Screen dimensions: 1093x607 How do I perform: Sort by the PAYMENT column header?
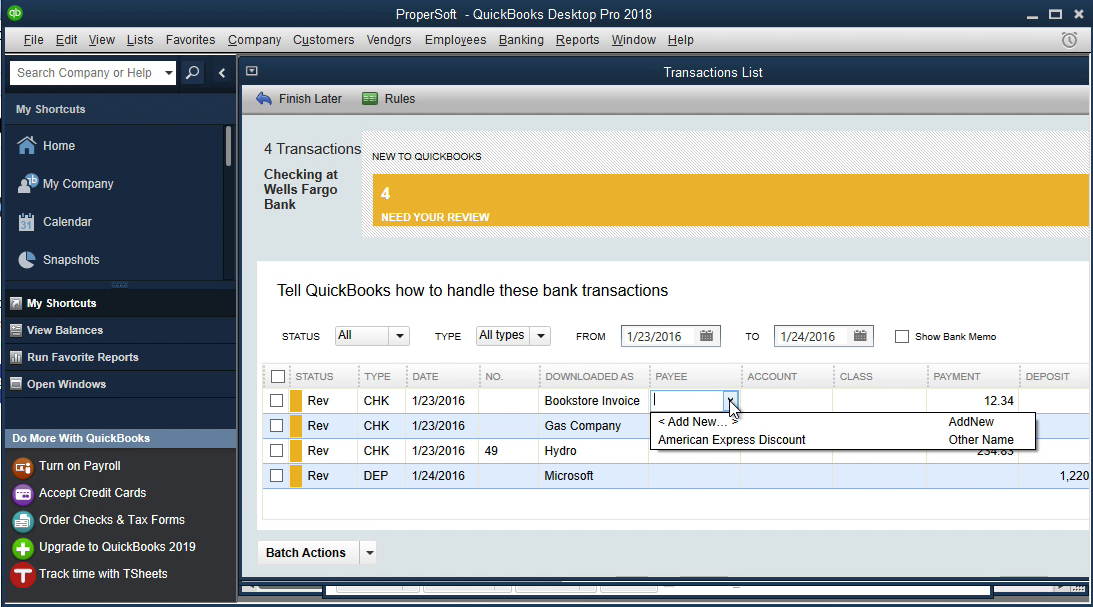pos(956,376)
